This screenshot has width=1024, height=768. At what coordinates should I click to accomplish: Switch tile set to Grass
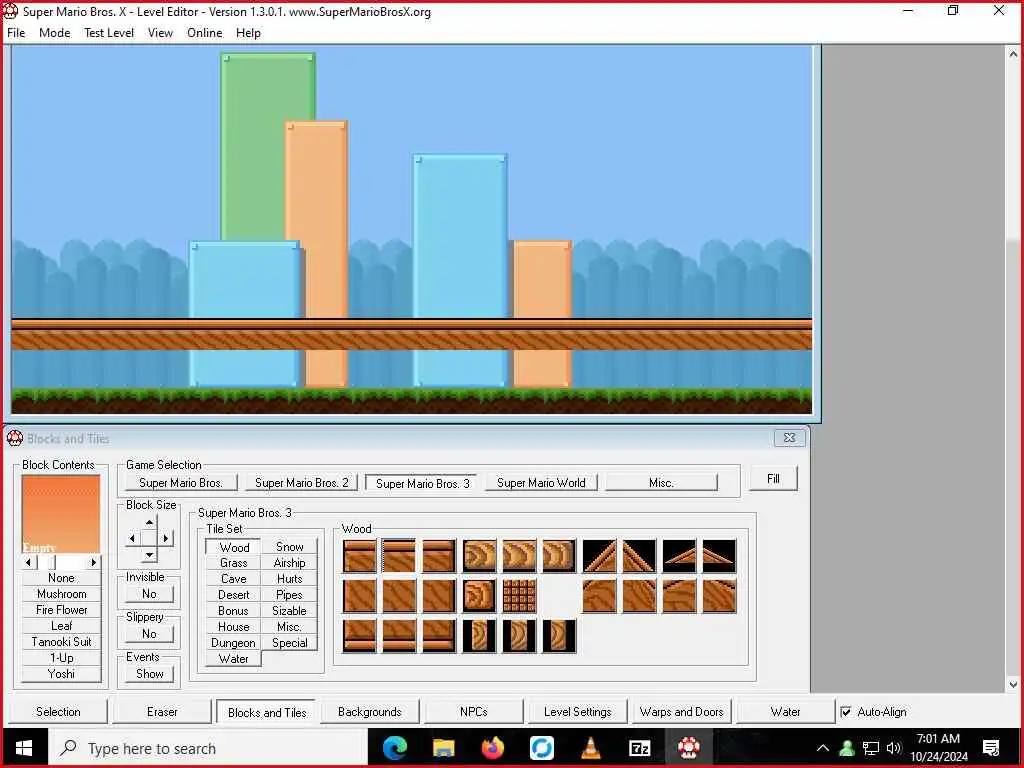233,563
